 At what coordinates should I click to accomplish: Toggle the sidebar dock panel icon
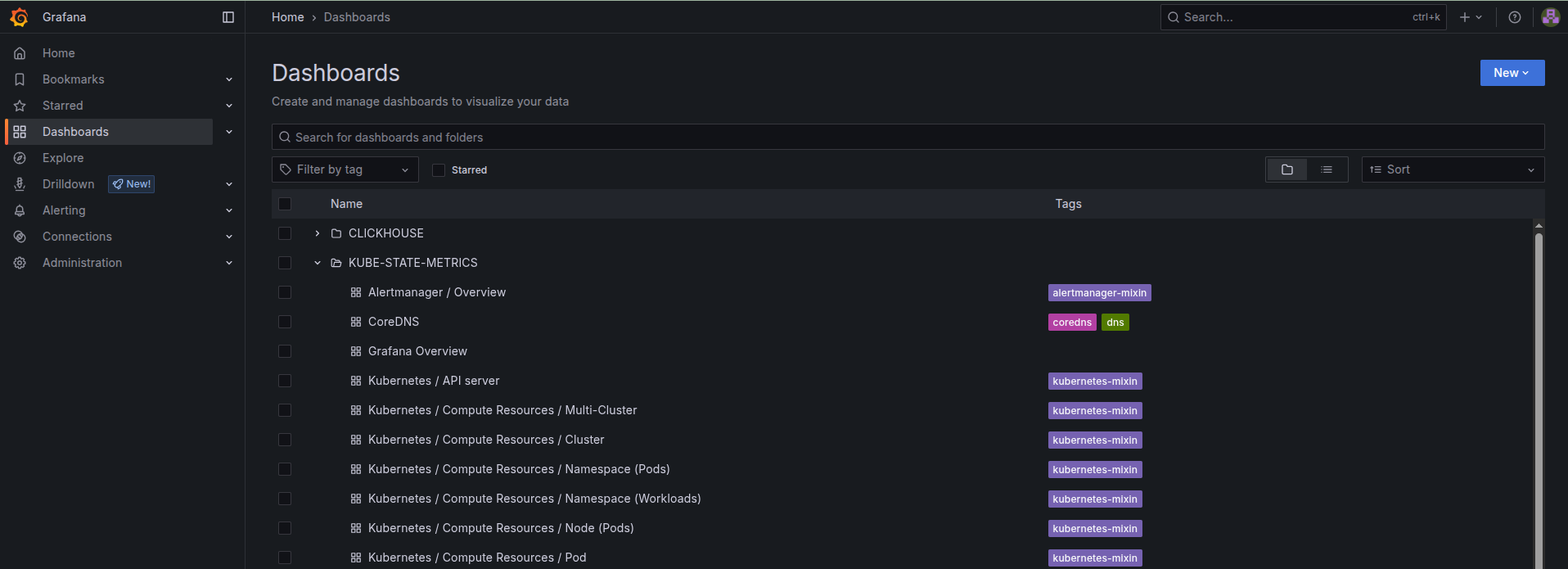click(228, 17)
